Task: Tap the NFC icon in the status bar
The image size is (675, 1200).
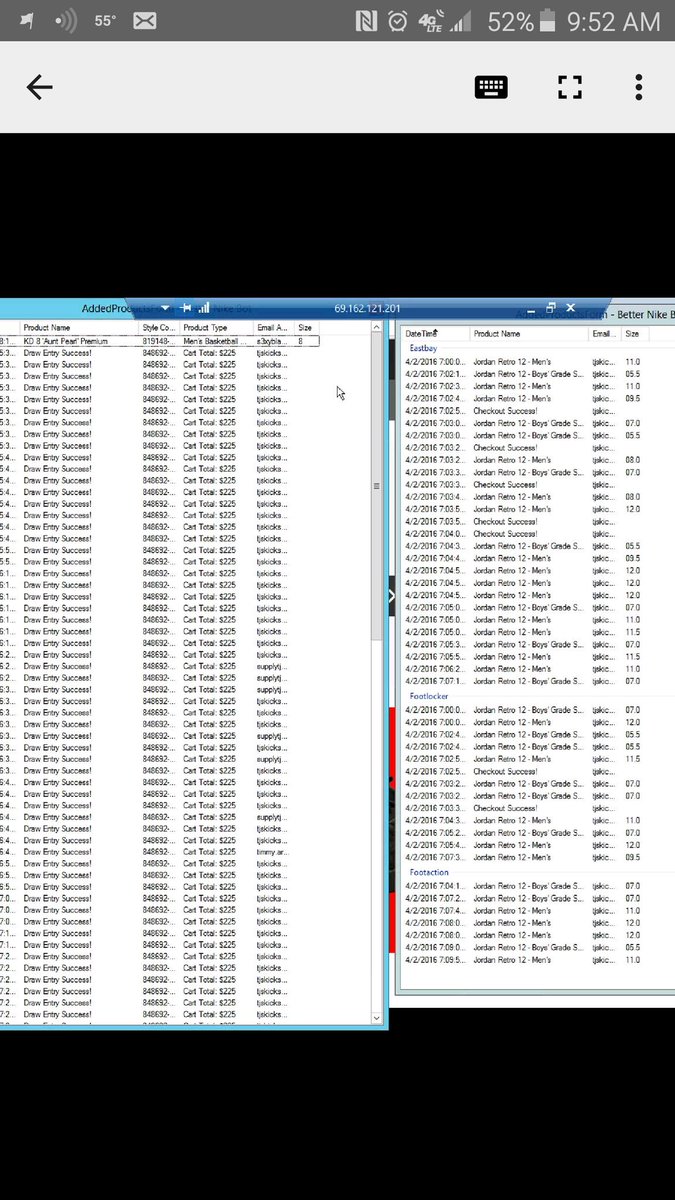Action: point(366,21)
